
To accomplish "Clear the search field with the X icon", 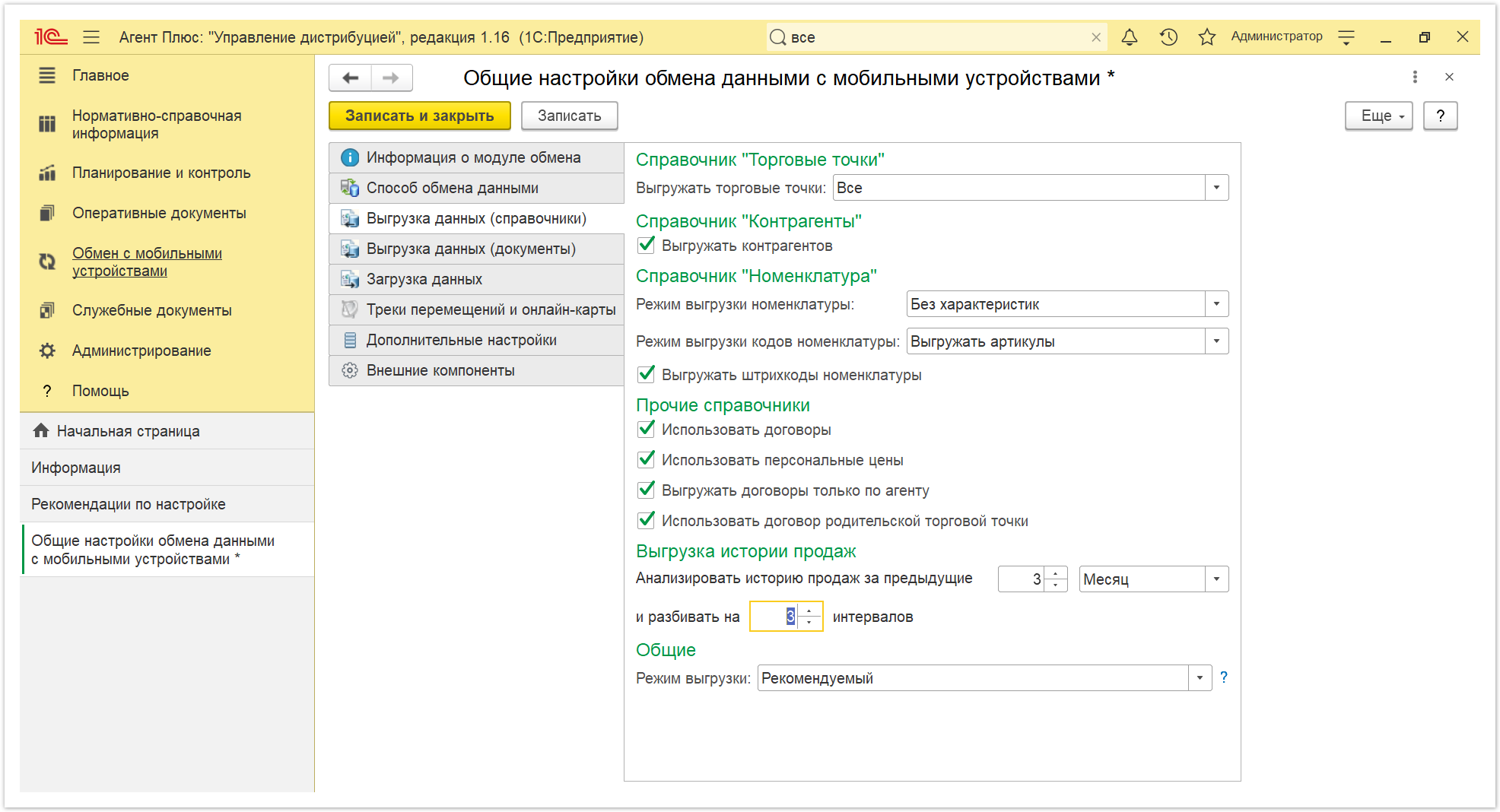I will pos(1096,37).
